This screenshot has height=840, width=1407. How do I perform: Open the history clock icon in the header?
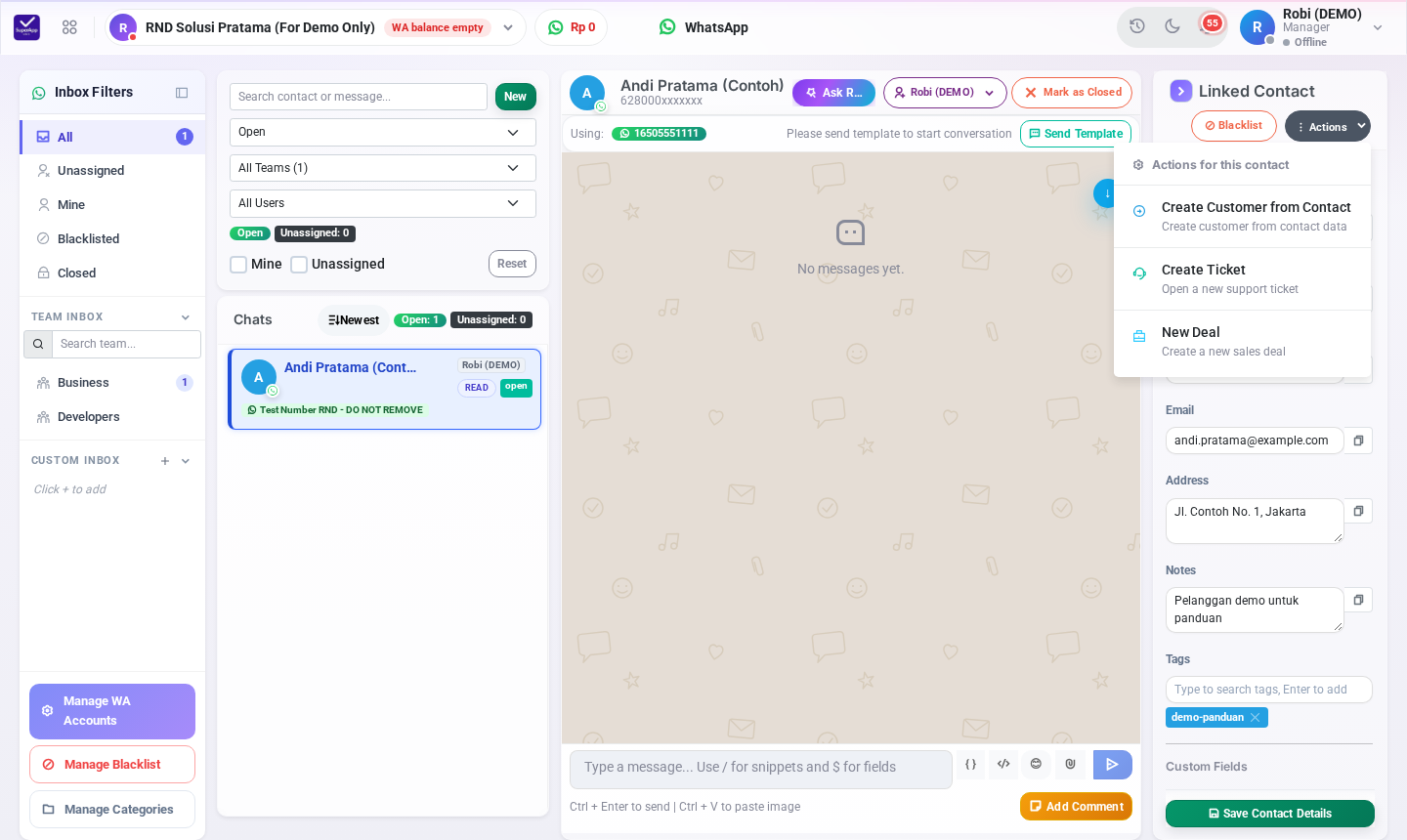coord(1137,26)
